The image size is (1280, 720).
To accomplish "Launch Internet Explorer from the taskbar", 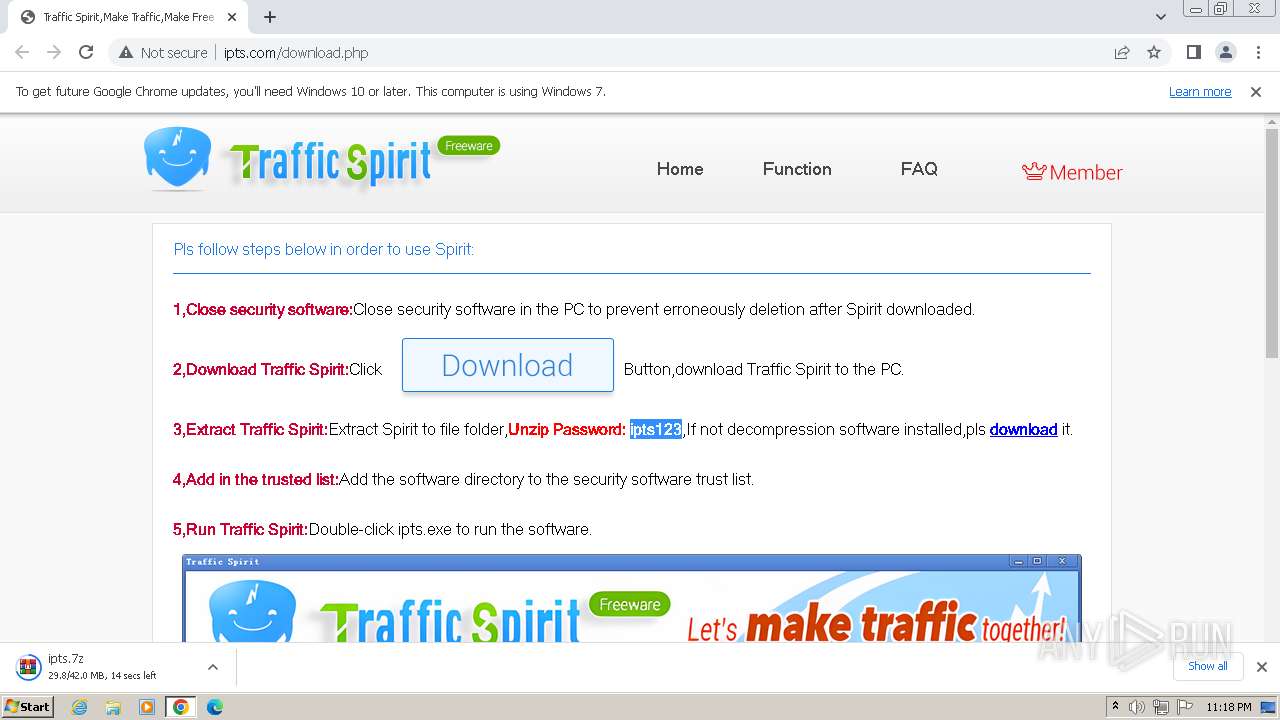I will (80, 707).
